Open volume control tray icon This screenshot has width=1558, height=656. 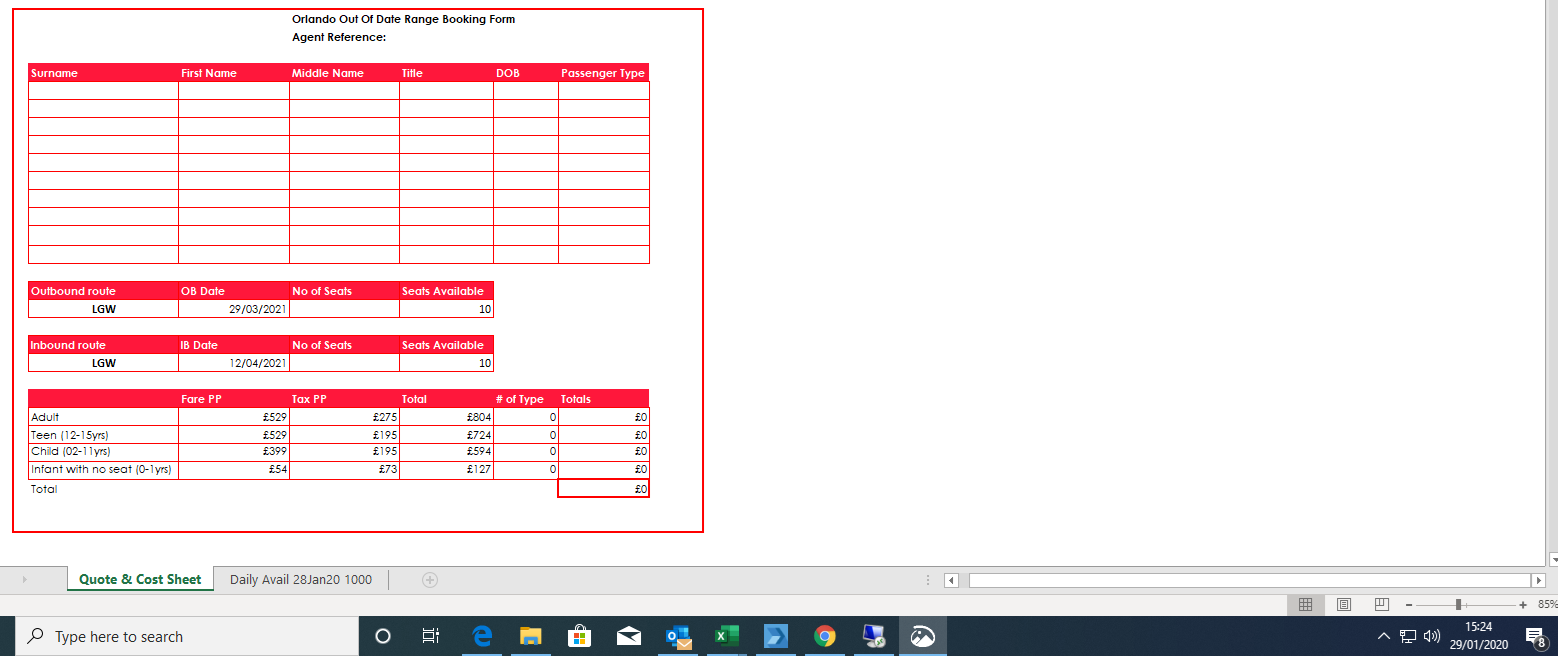coord(1431,636)
